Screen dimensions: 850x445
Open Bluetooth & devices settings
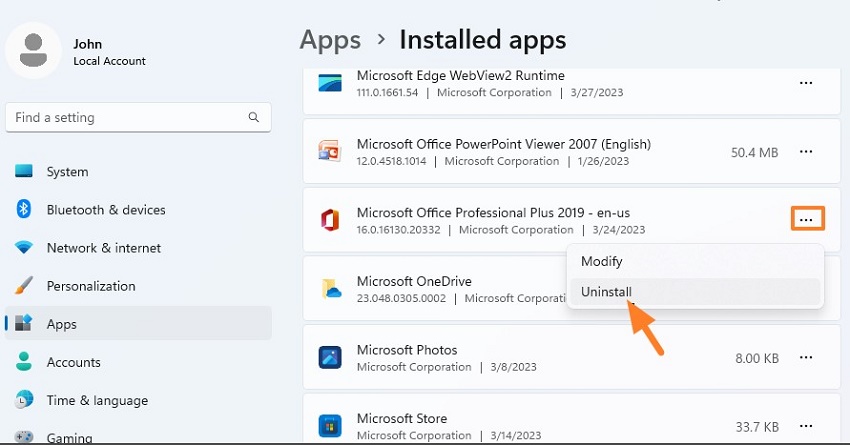pyautogui.click(x=105, y=210)
